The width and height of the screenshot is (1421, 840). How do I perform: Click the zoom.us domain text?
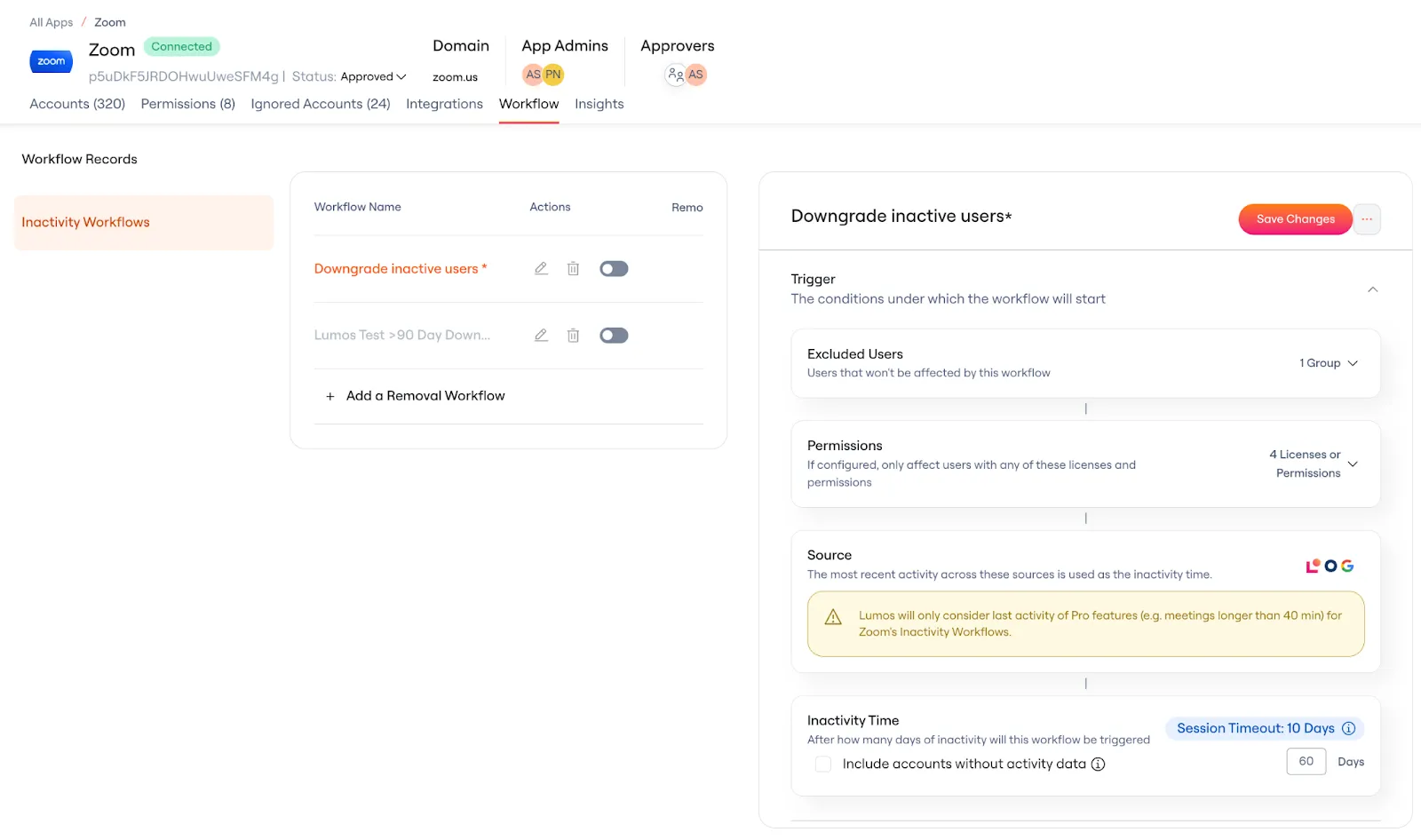click(x=455, y=77)
